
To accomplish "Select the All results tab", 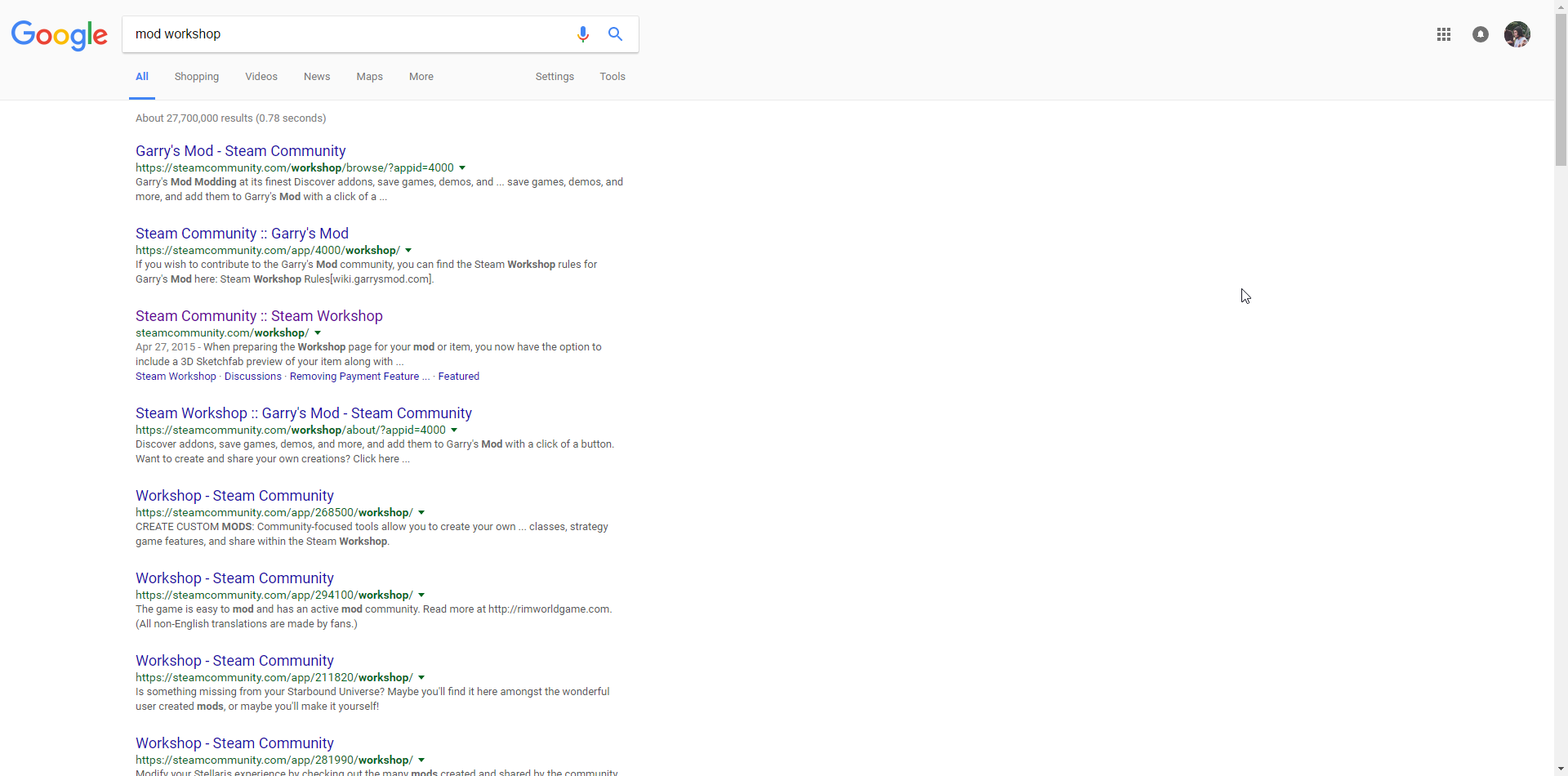I will [142, 77].
